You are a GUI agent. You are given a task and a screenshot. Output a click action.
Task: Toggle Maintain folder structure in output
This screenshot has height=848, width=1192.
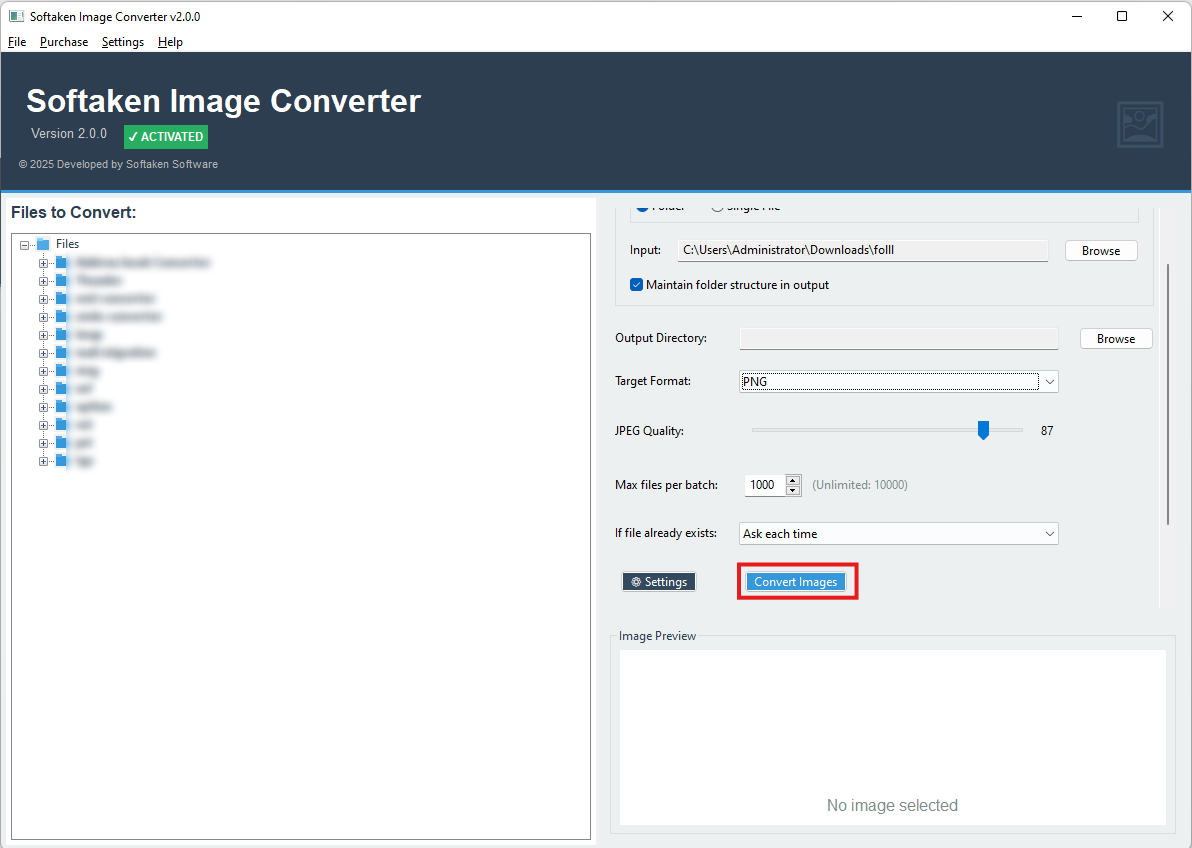[636, 285]
